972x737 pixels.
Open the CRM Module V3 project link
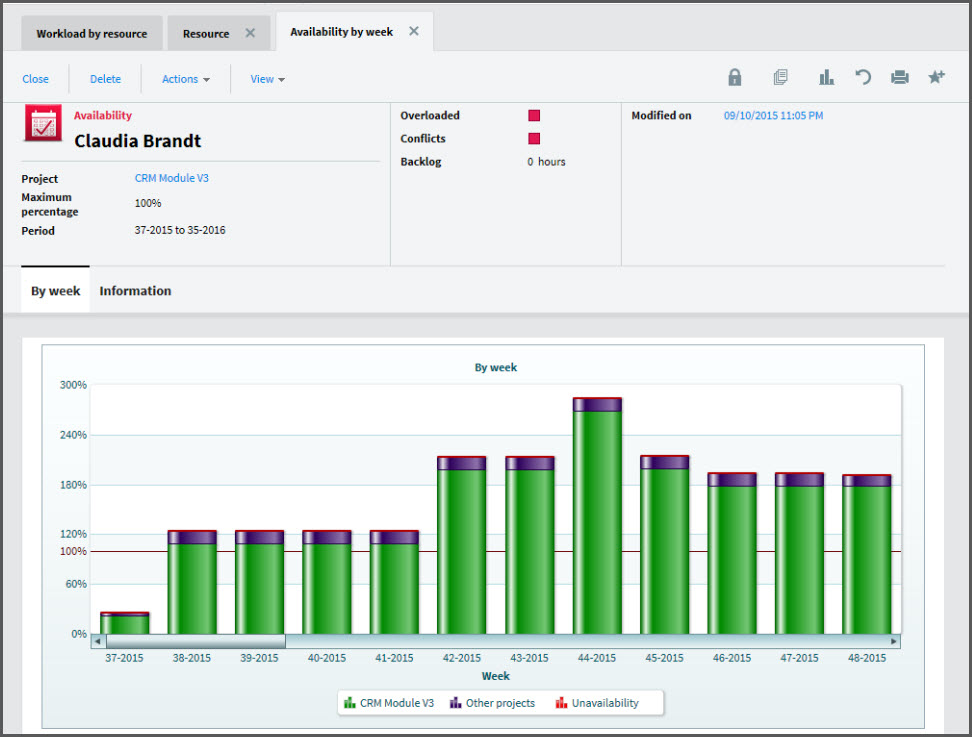(172, 178)
